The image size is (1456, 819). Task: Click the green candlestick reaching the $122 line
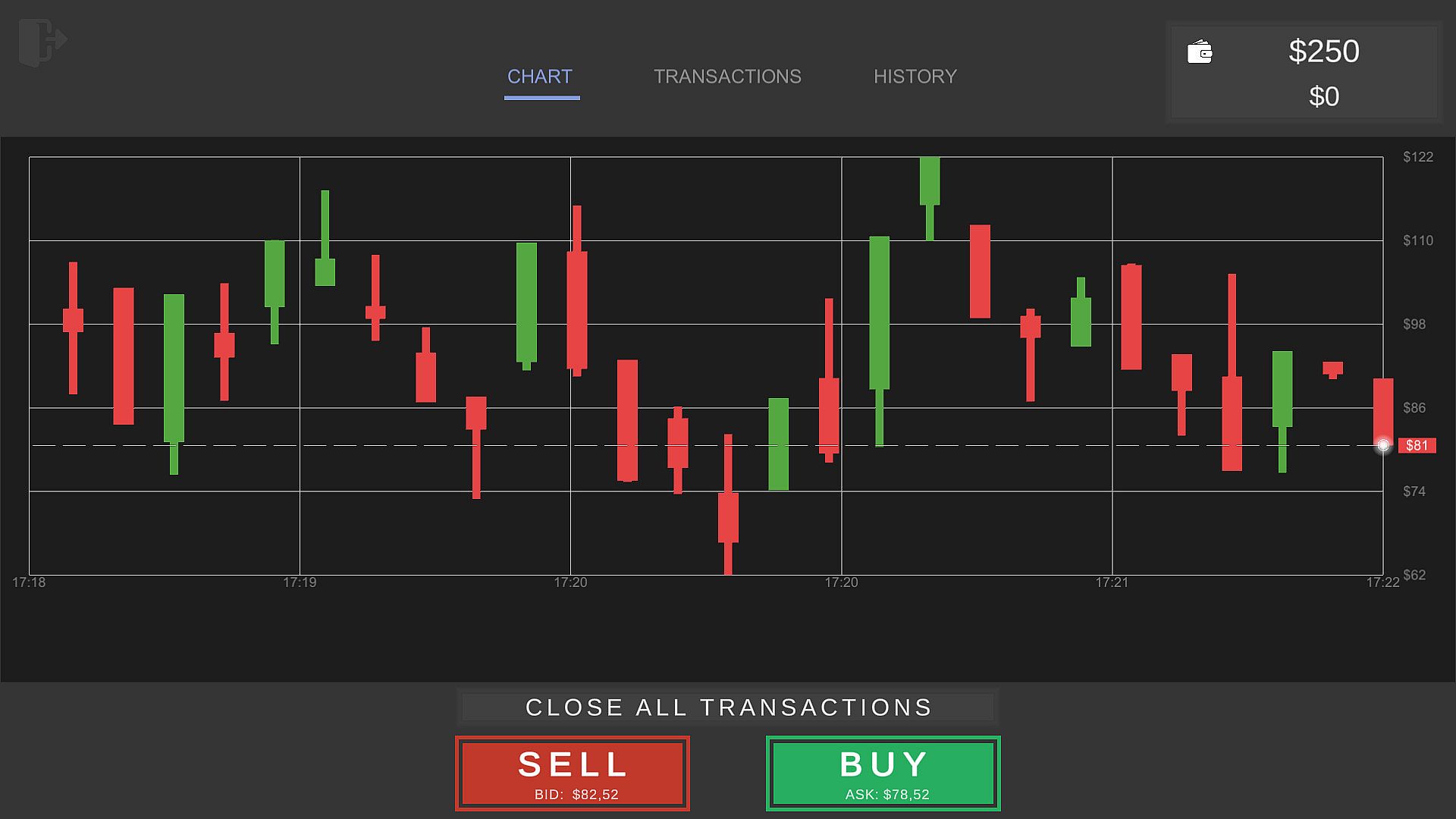pyautogui.click(x=930, y=182)
